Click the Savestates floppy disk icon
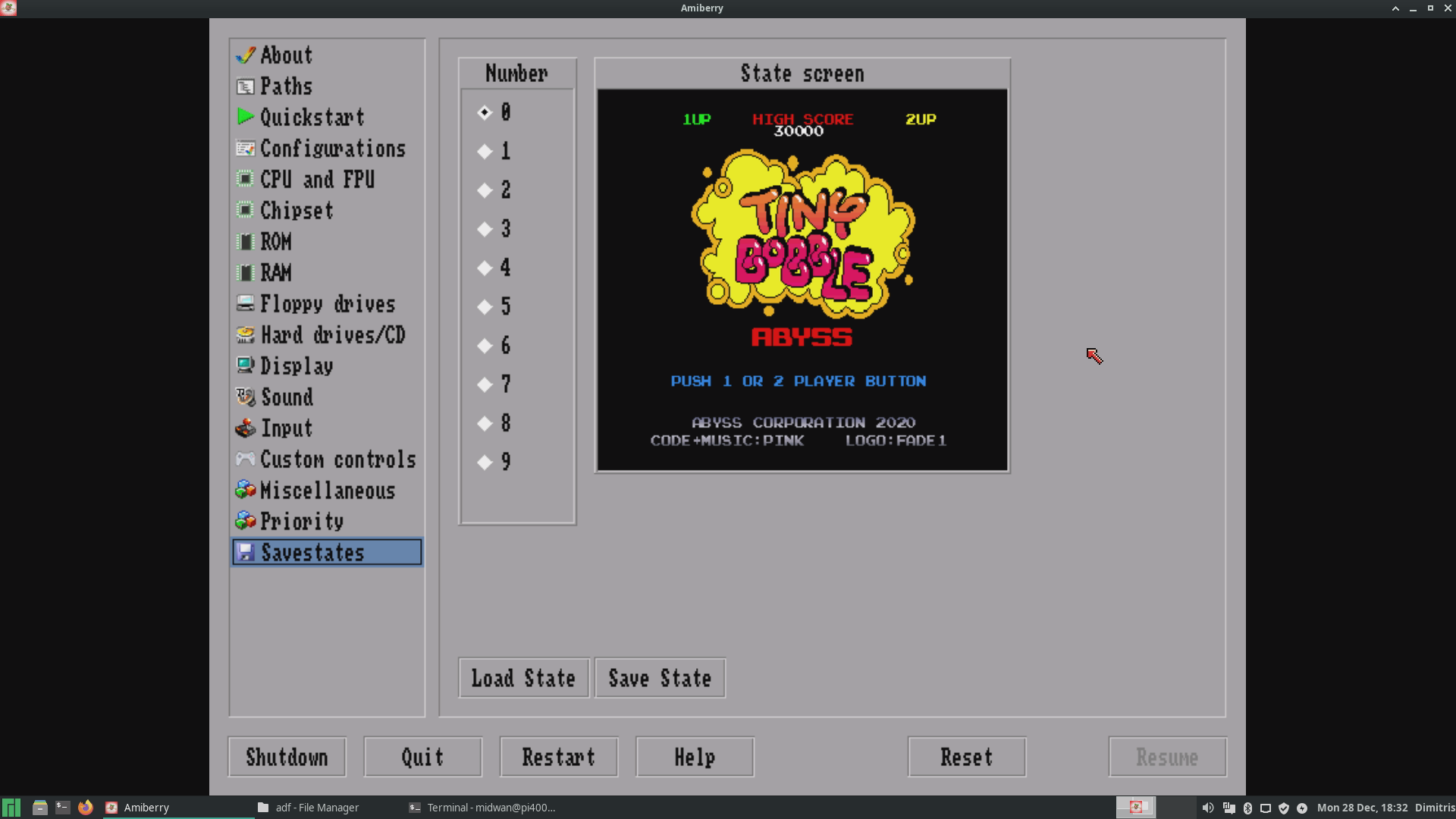This screenshot has width=1456, height=819. [x=245, y=552]
